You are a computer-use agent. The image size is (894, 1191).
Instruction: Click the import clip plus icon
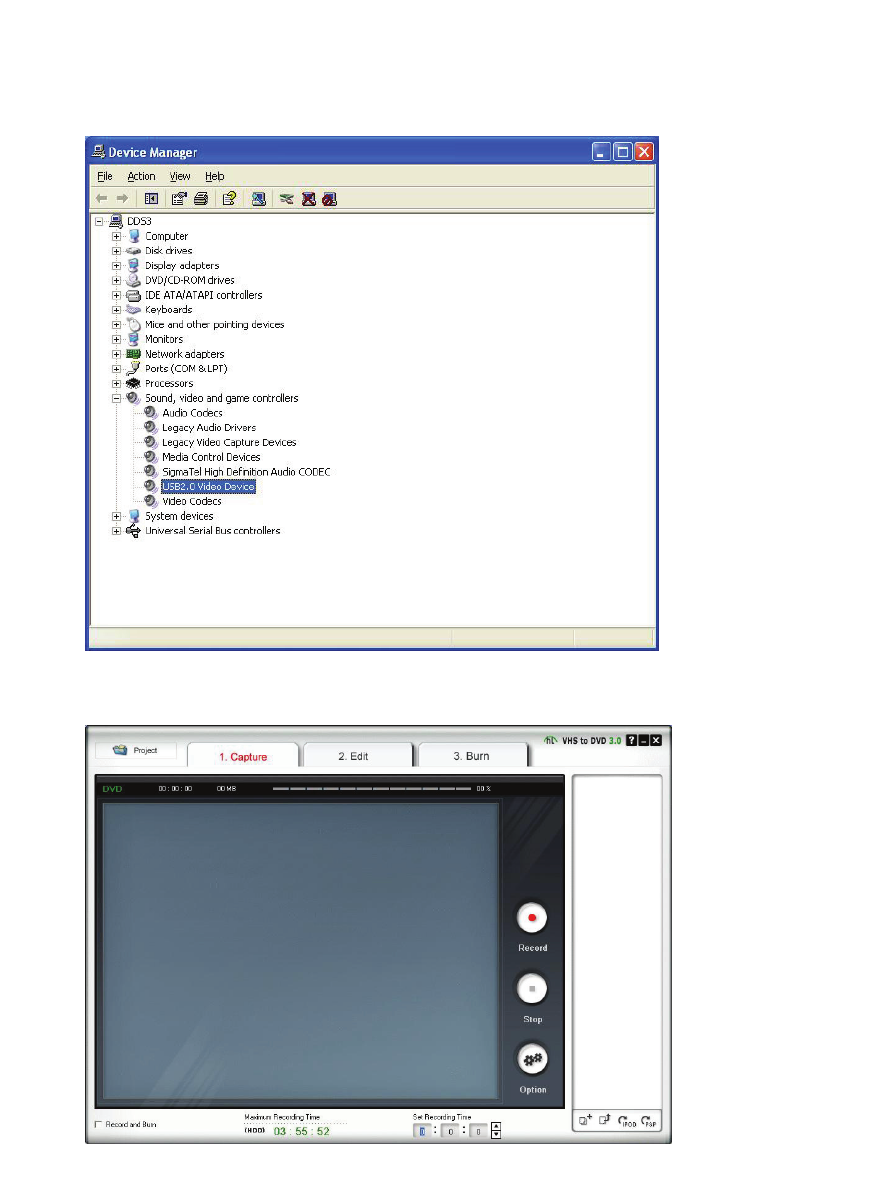pyautogui.click(x=585, y=1120)
